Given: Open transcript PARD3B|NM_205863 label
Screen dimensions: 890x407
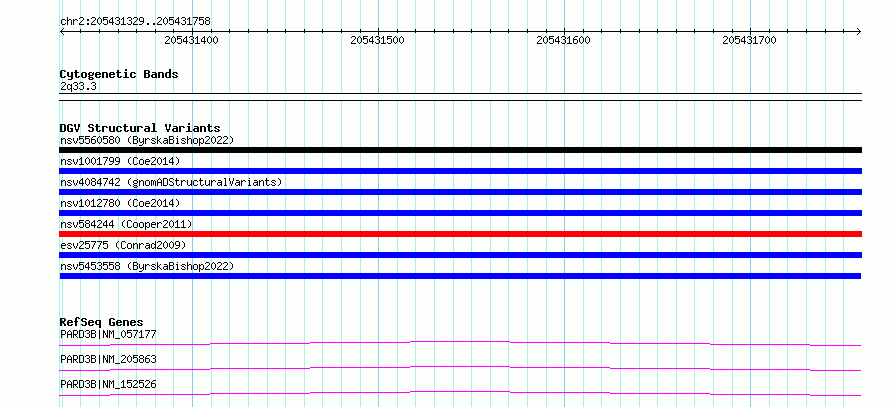Looking at the screenshot, I should click(108, 360).
